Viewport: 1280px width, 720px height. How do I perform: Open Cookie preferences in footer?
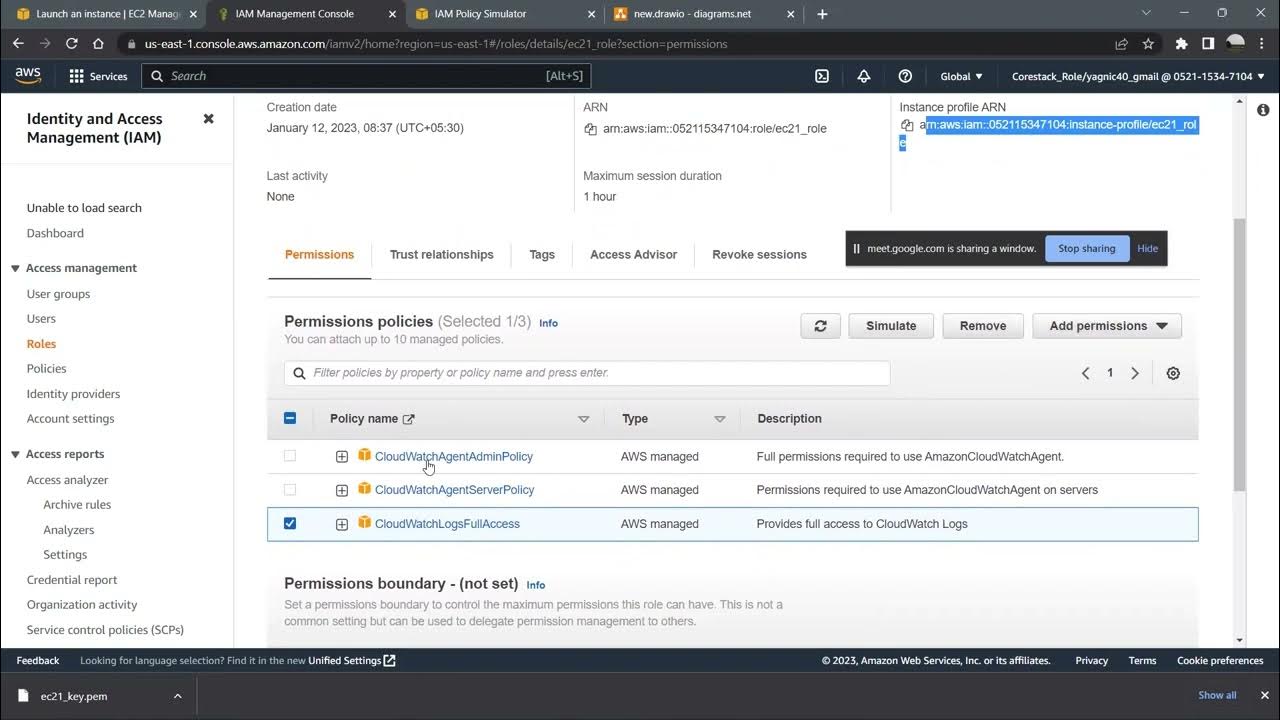tap(1220, 660)
